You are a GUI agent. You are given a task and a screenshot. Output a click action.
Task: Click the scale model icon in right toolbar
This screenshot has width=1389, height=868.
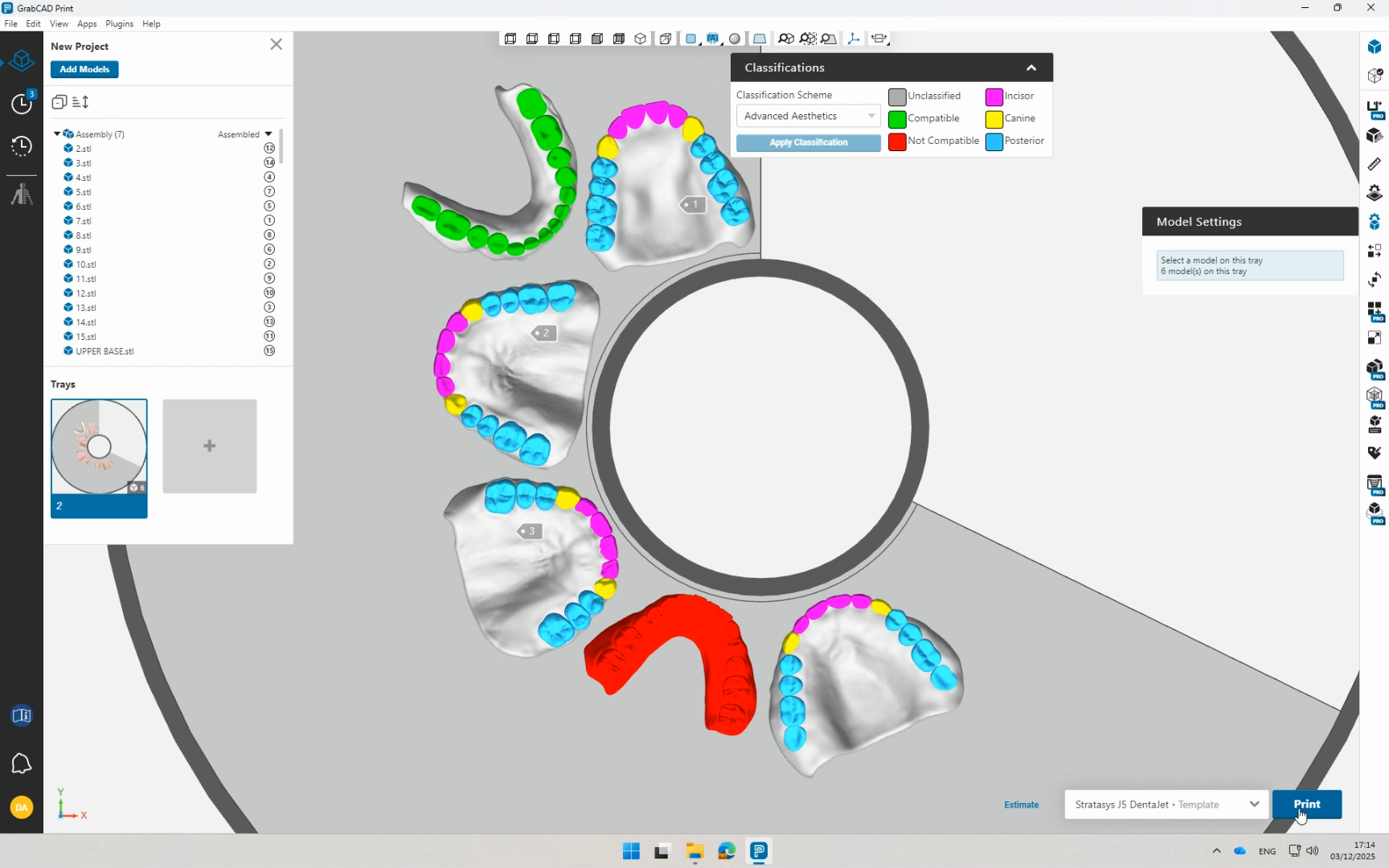click(x=1374, y=338)
